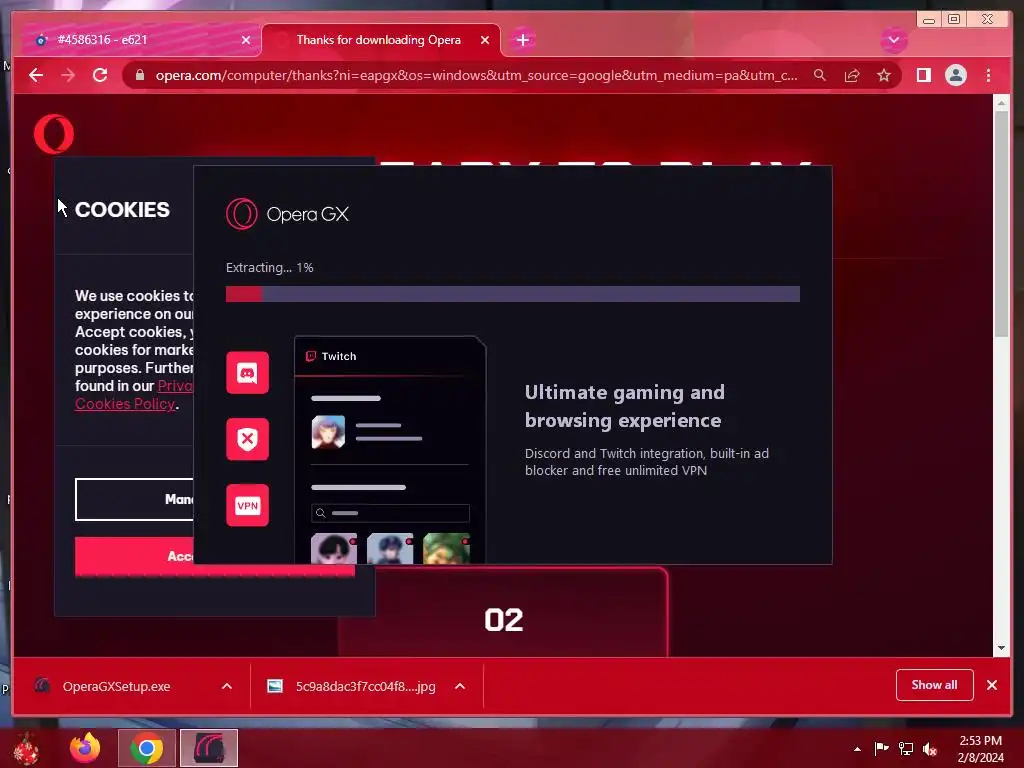Click the Twitch panel header

[390, 357]
